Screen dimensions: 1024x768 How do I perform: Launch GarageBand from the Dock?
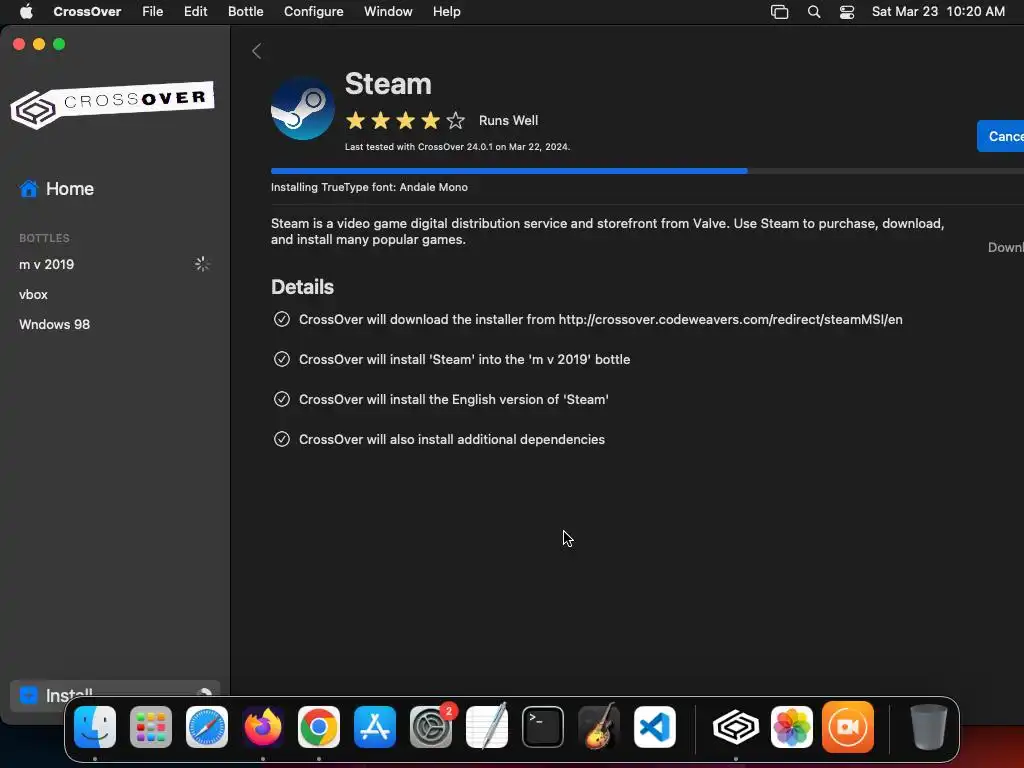599,726
